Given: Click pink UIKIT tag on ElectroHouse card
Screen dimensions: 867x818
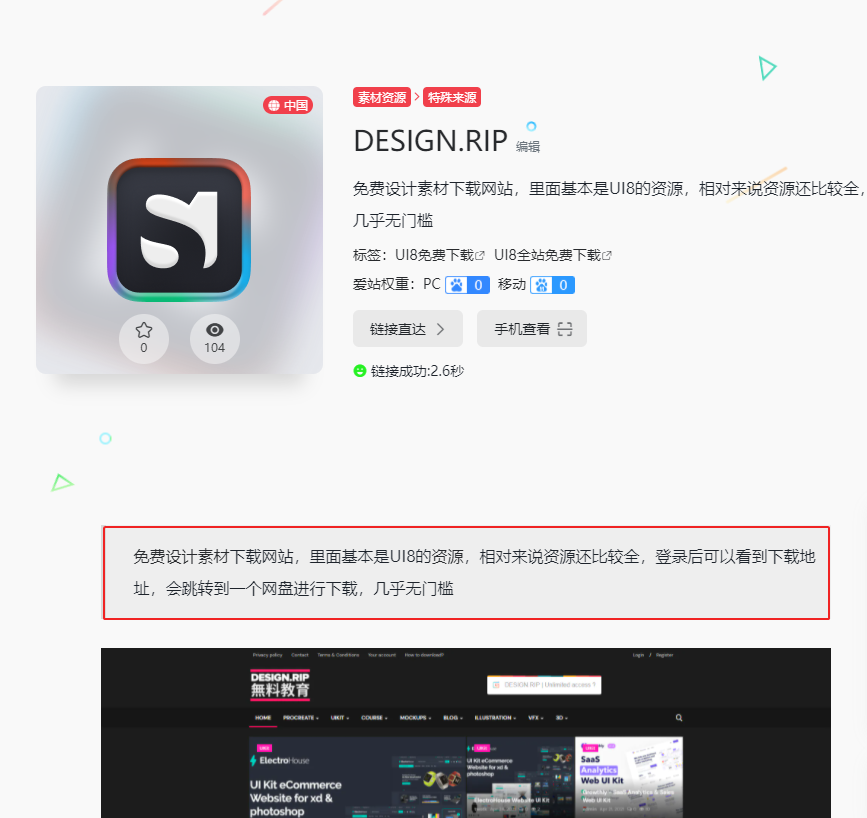Looking at the screenshot, I should point(265,748).
